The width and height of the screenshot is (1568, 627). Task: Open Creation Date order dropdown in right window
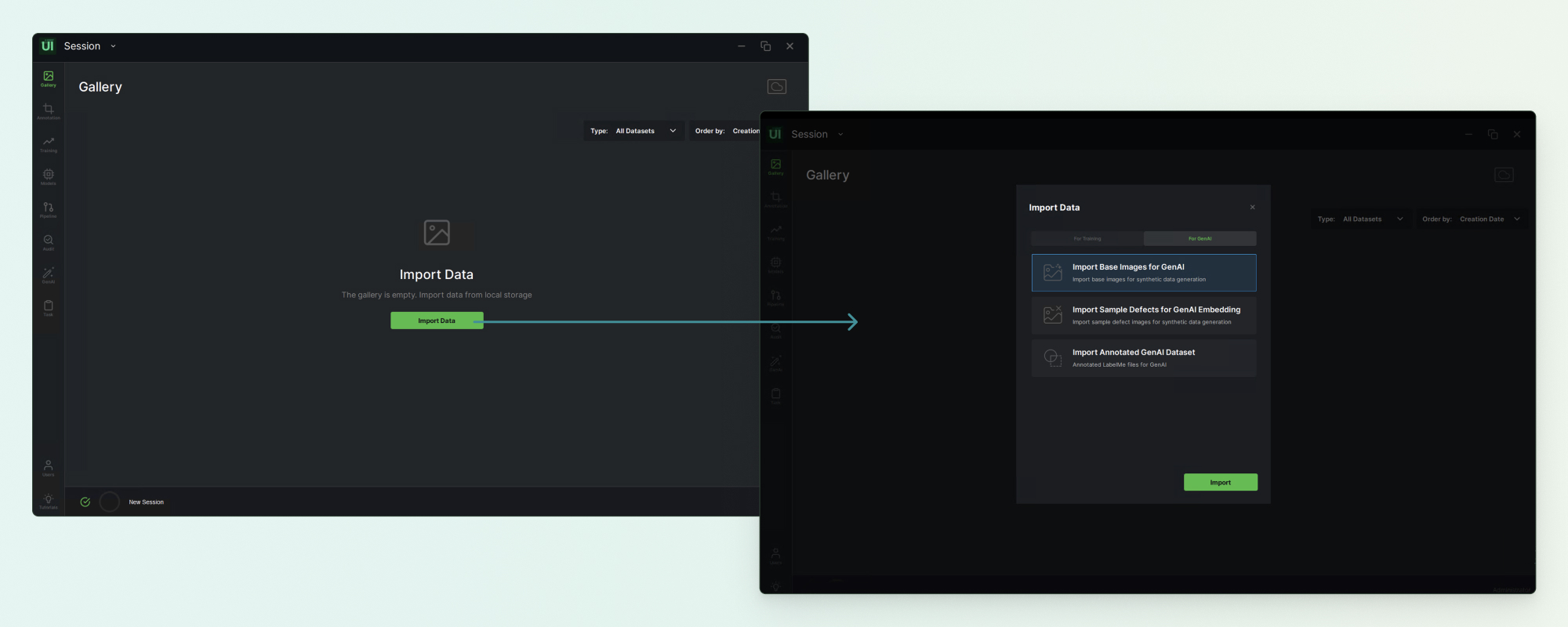[x=1472, y=219]
